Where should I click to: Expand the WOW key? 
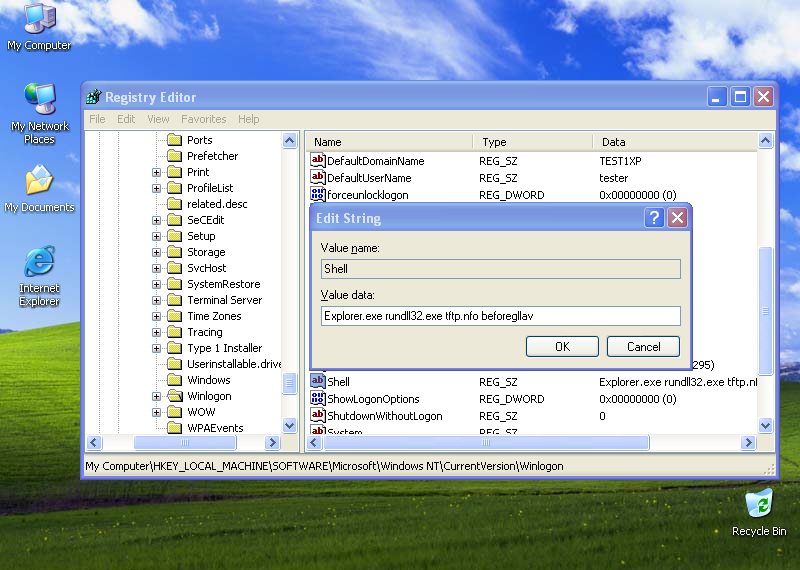click(x=157, y=412)
